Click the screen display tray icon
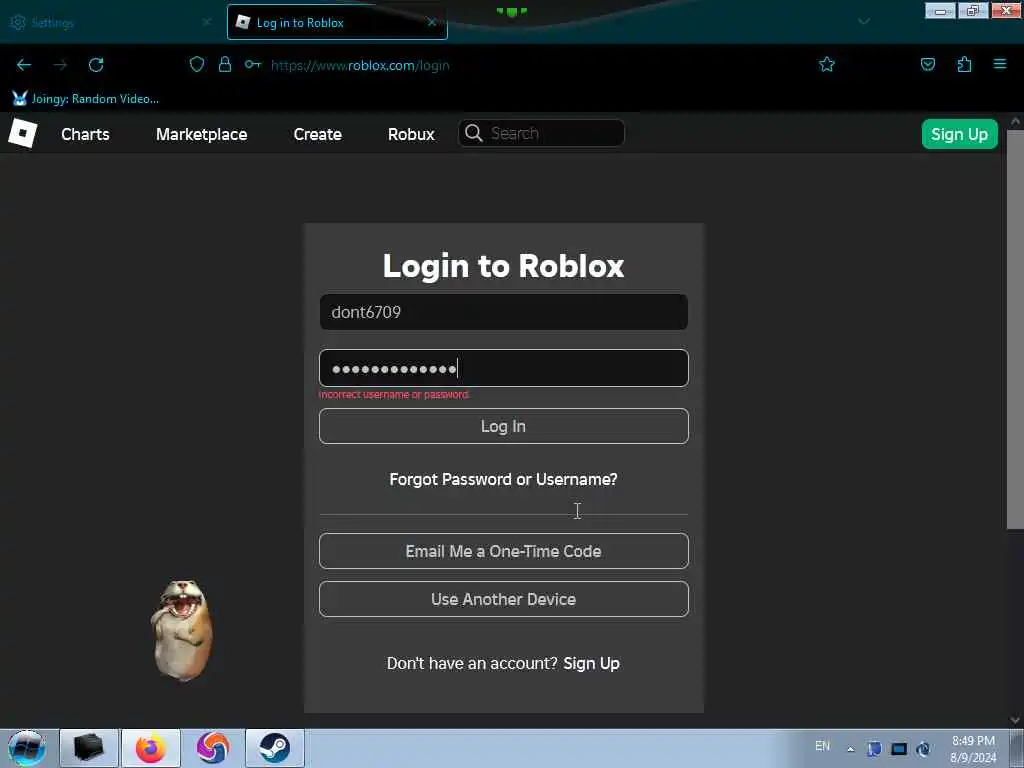 899,748
